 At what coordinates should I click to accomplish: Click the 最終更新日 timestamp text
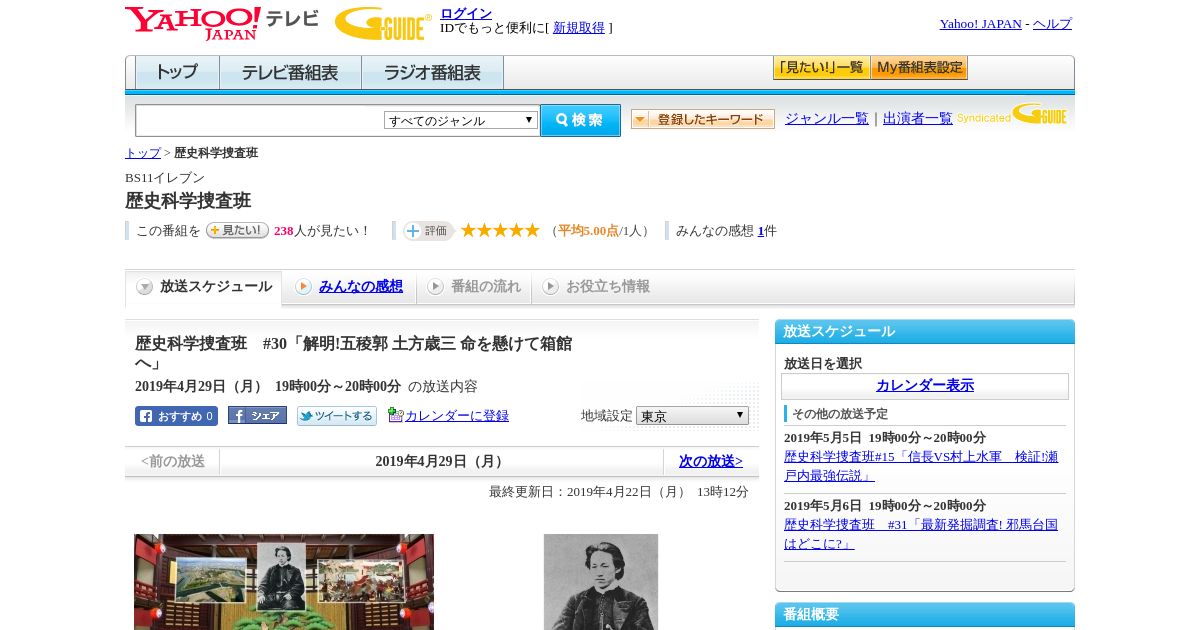(619, 492)
